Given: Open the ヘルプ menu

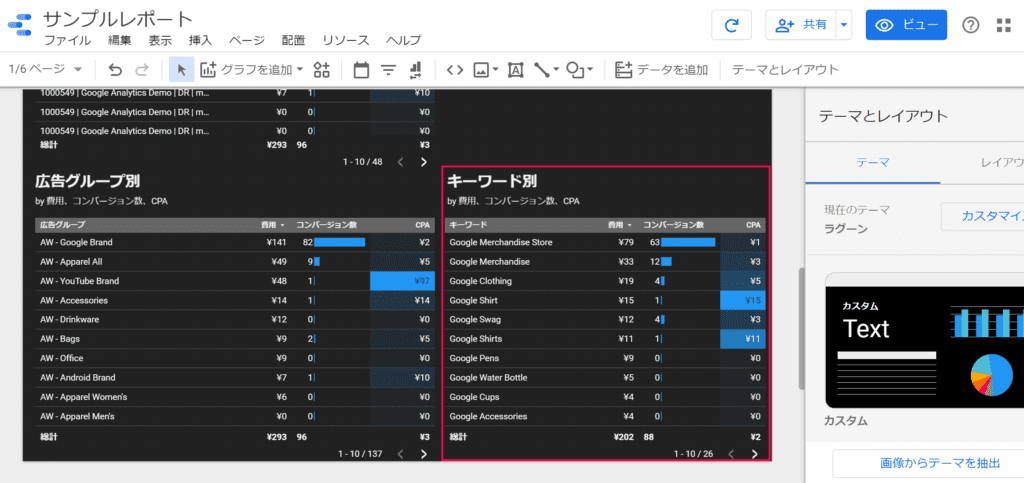Looking at the screenshot, I should tap(404, 40).
